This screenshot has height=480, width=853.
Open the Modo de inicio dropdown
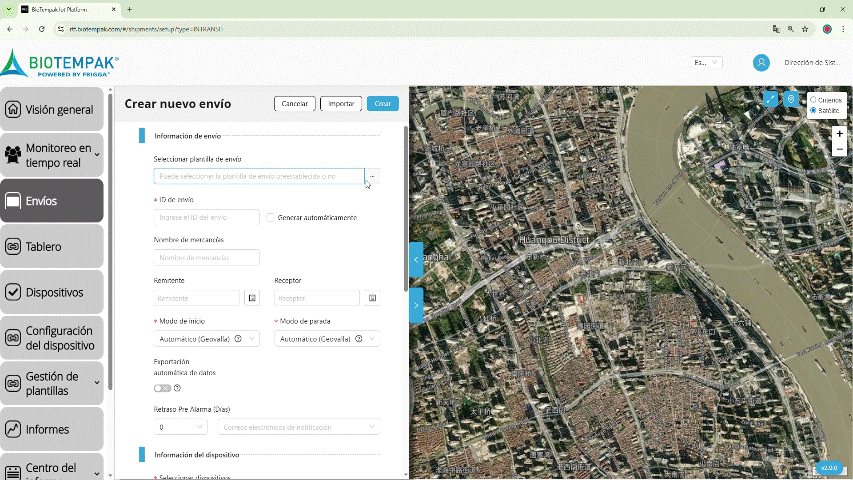pos(205,339)
